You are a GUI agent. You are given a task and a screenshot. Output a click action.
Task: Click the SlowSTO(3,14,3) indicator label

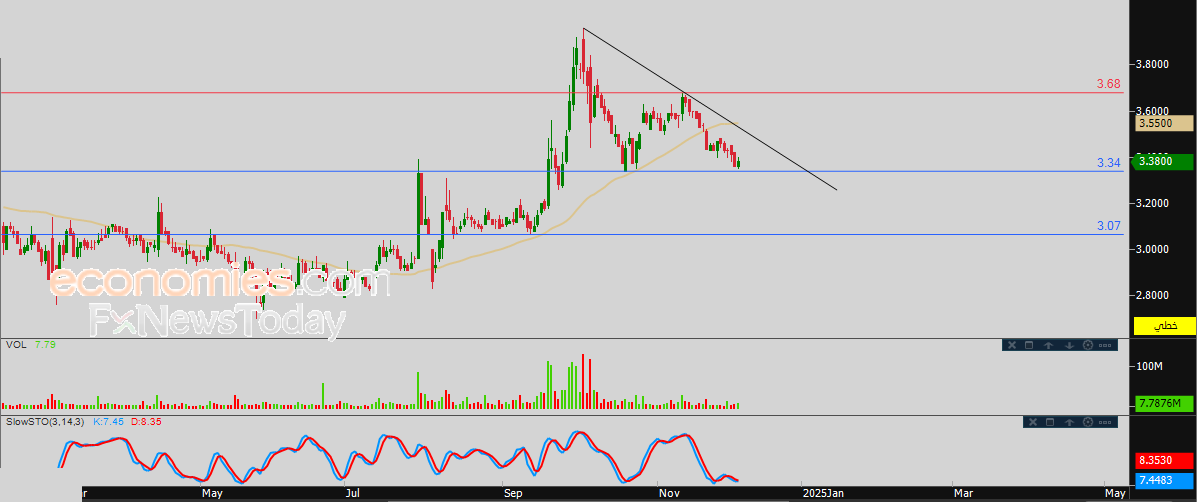click(x=47, y=421)
